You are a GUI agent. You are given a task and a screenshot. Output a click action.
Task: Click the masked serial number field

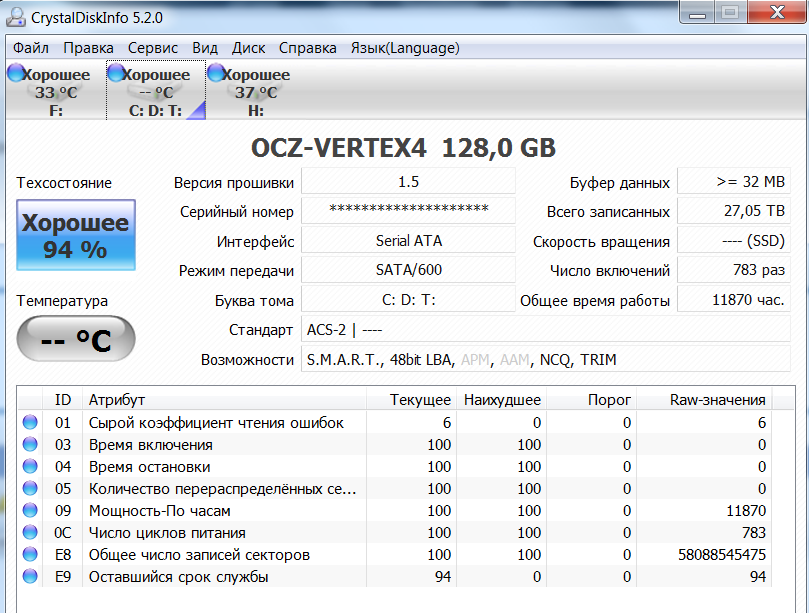408,211
